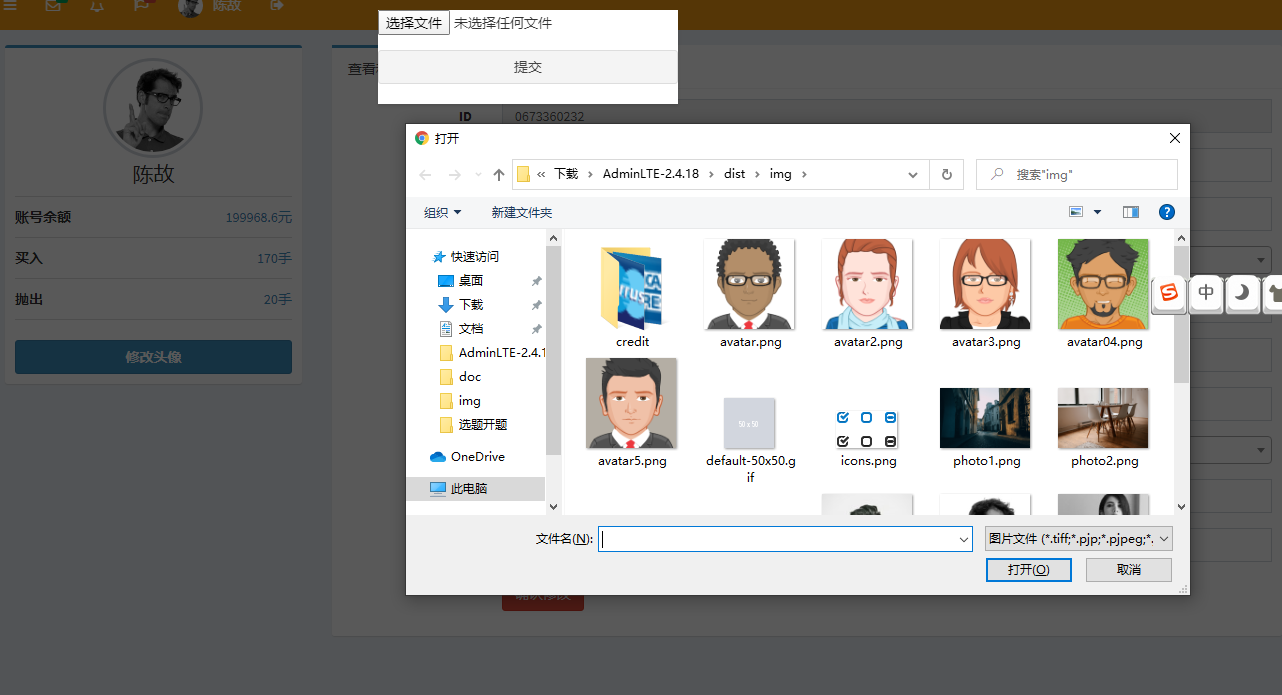Select 快速访问 in navigation pane

pos(474,256)
